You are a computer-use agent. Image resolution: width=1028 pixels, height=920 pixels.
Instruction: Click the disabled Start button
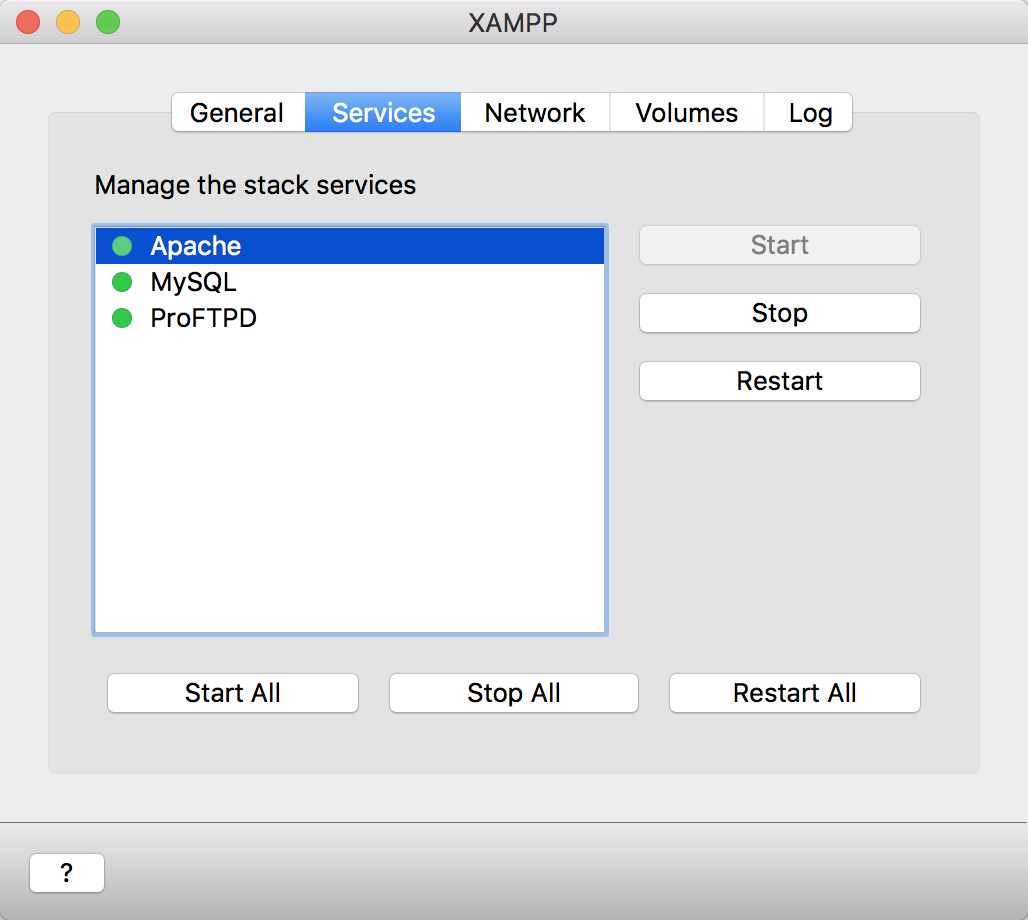[780, 245]
